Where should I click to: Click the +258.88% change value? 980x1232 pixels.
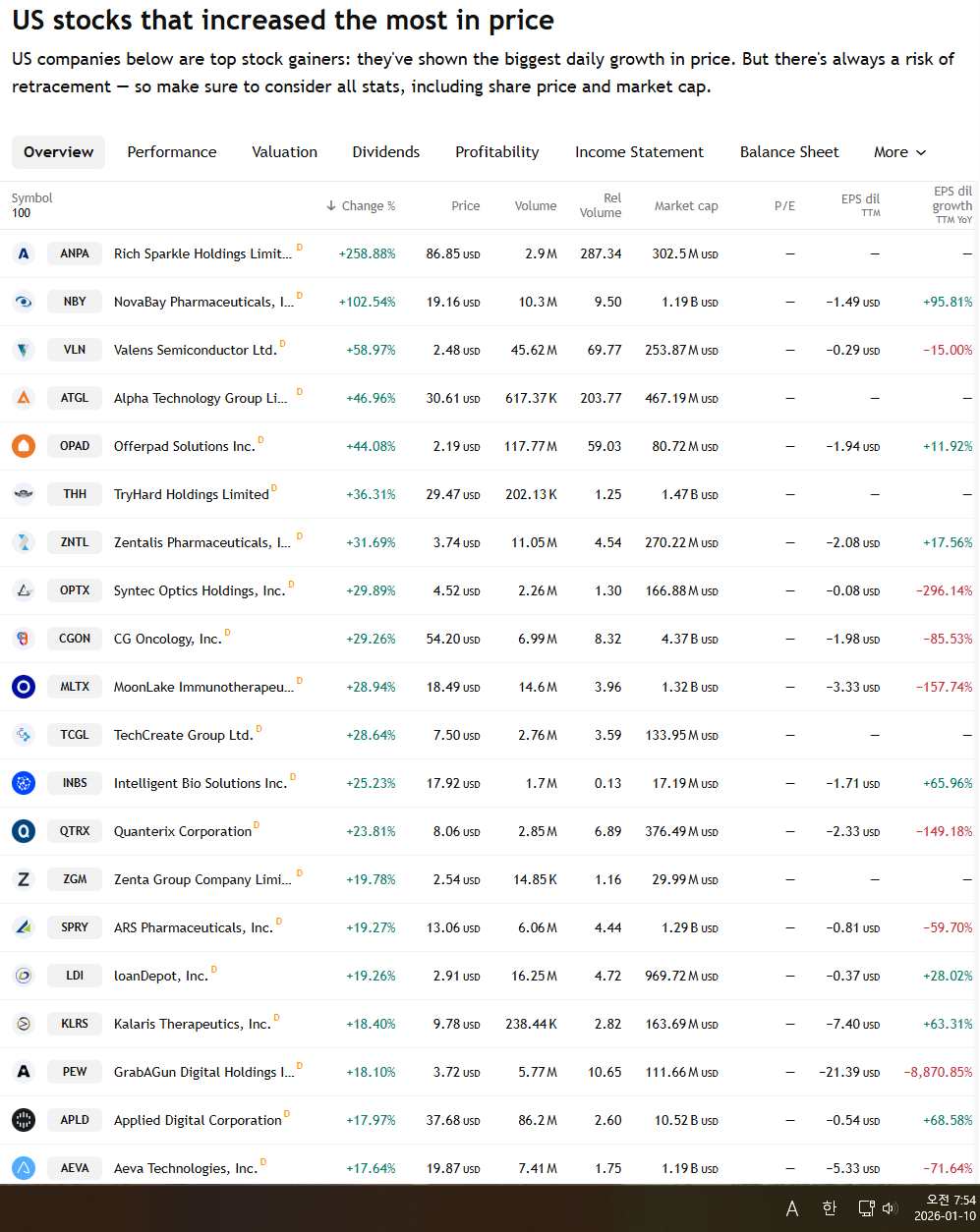pos(367,253)
